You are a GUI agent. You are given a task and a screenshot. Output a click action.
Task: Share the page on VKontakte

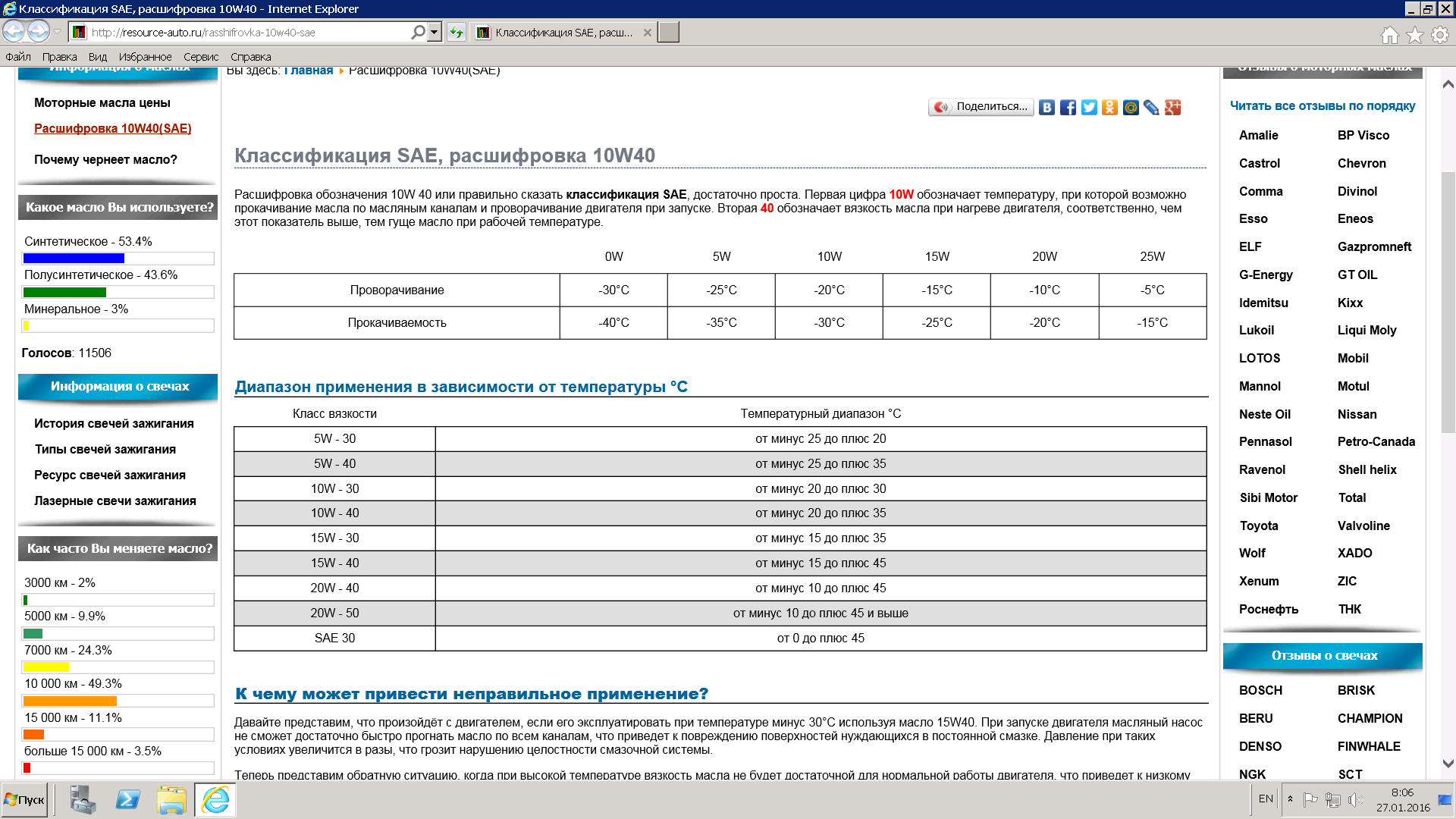click(x=1046, y=108)
